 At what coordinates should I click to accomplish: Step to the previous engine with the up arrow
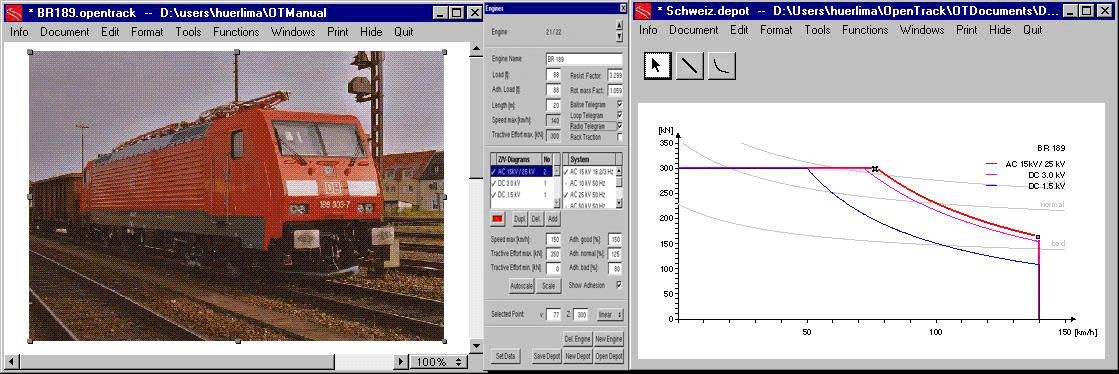pos(619,27)
